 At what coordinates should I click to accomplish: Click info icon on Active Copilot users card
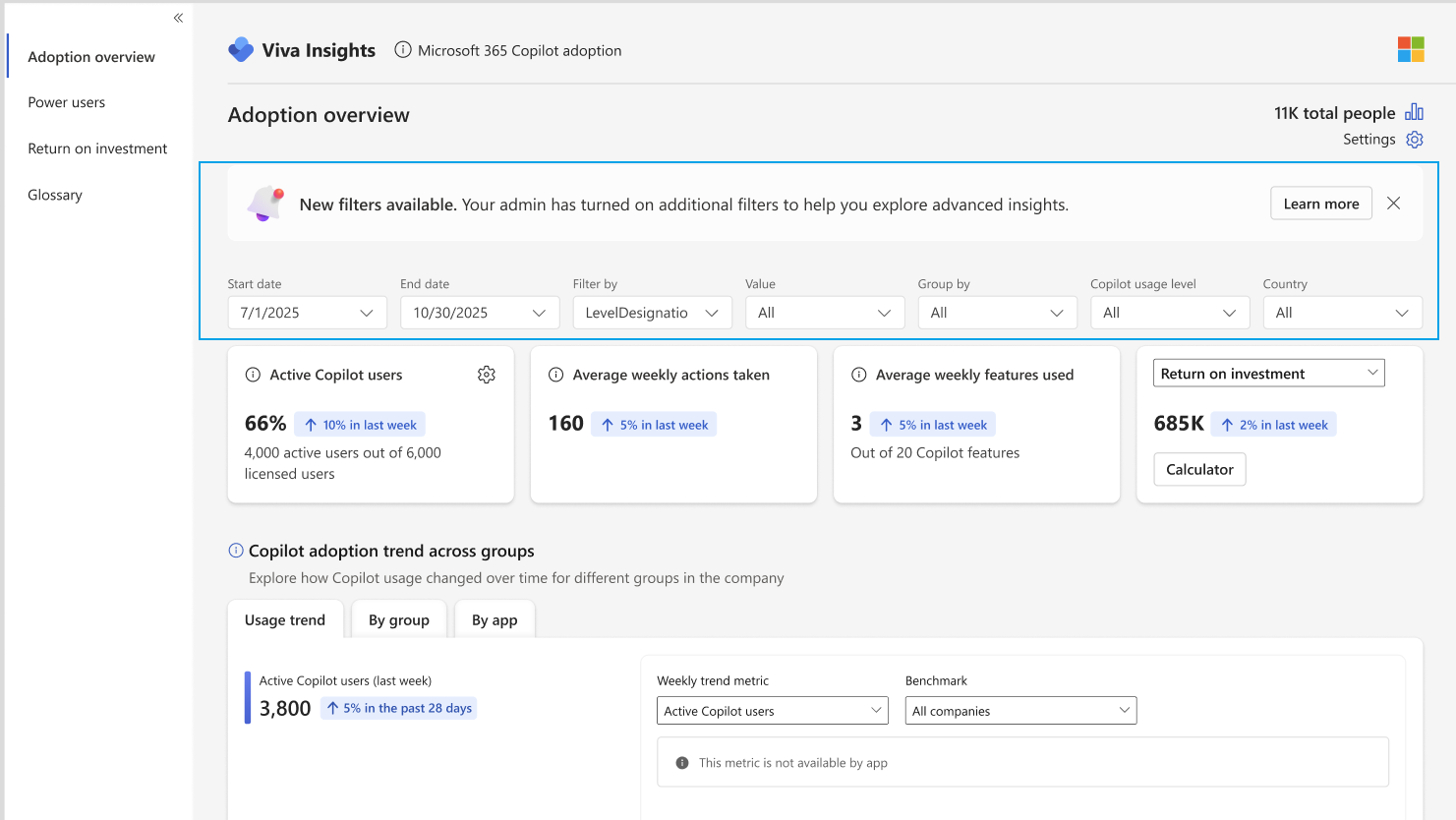pos(253,375)
